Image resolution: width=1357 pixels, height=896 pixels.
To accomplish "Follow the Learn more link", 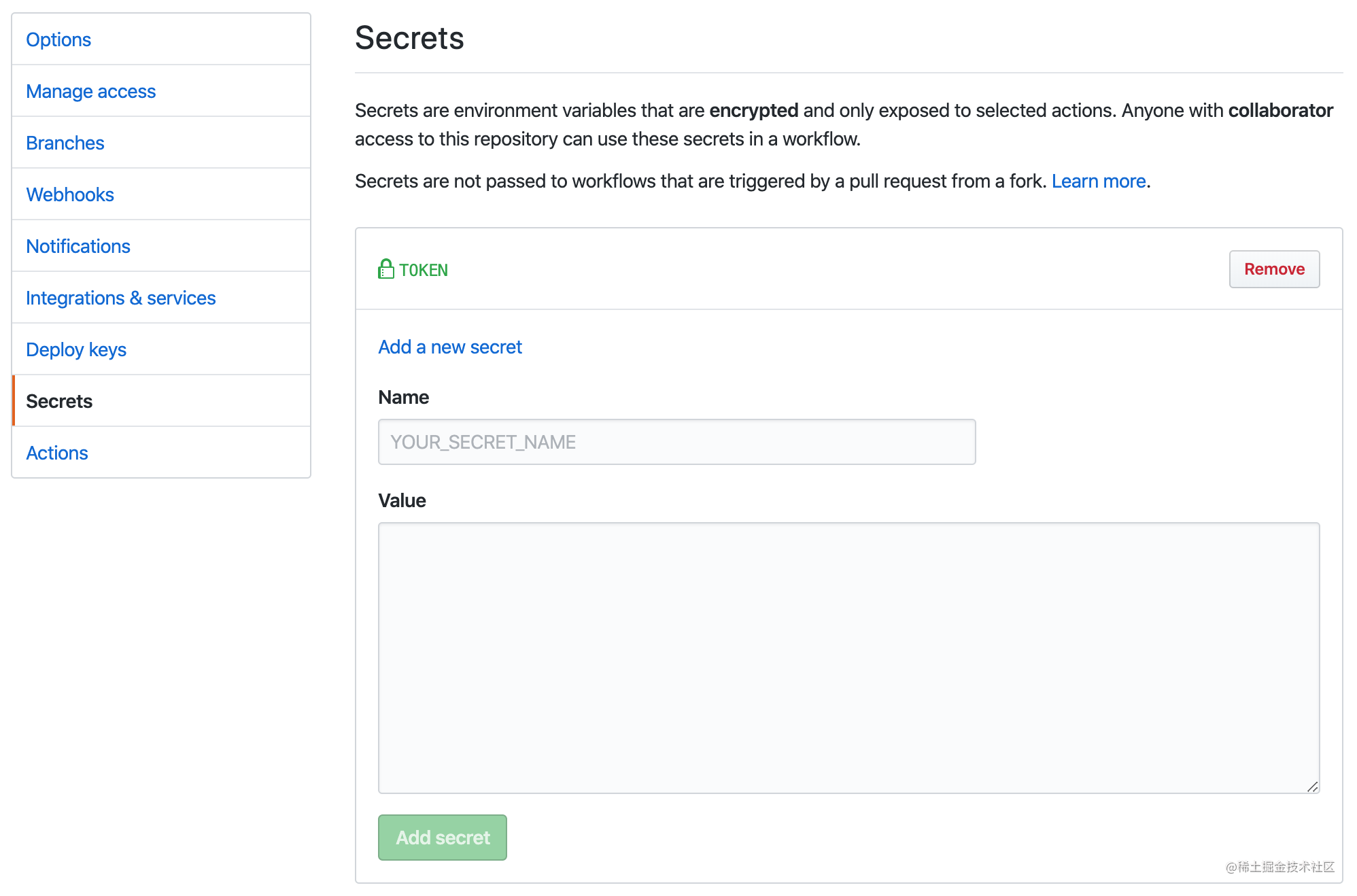I will pos(1099,181).
